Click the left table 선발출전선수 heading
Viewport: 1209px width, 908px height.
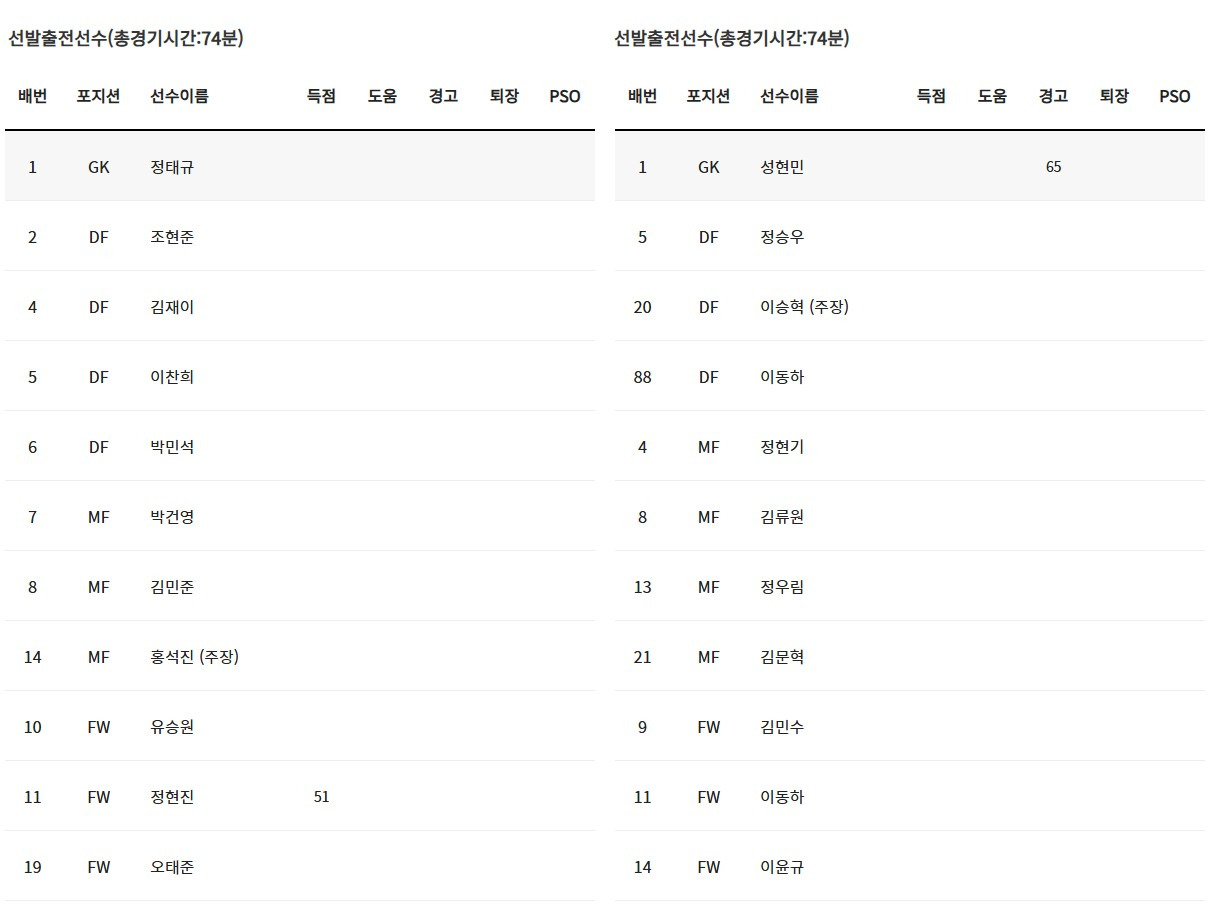[126, 38]
